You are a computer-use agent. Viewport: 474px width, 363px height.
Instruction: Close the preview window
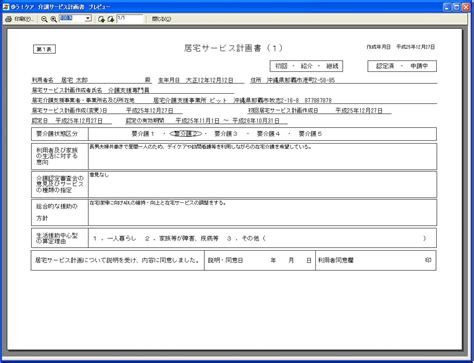point(466,7)
